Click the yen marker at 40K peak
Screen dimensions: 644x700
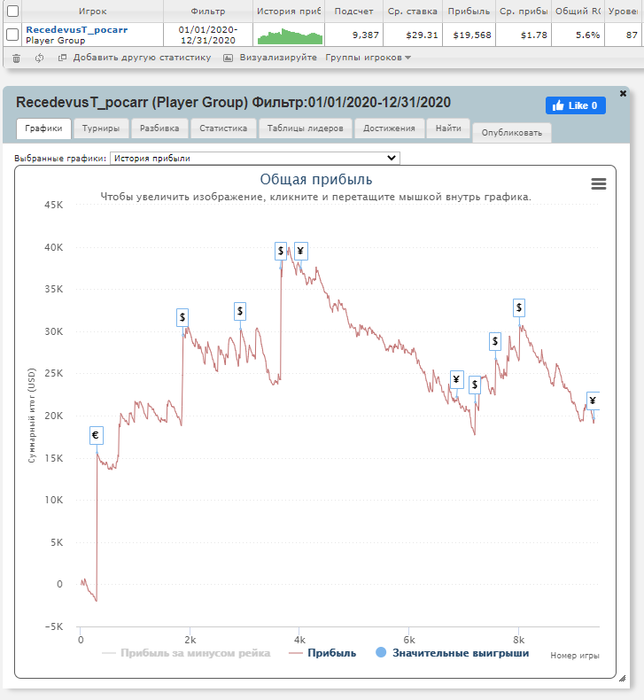click(301, 251)
